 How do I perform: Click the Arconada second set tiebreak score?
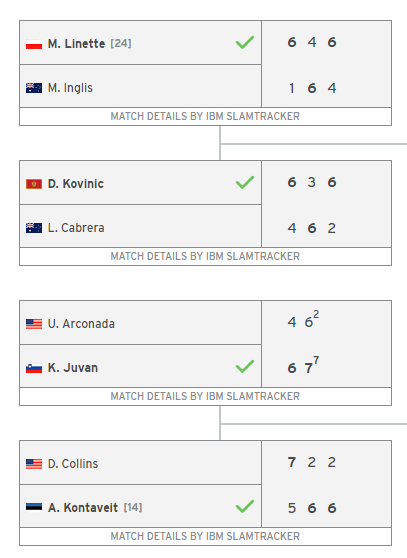pos(316,314)
